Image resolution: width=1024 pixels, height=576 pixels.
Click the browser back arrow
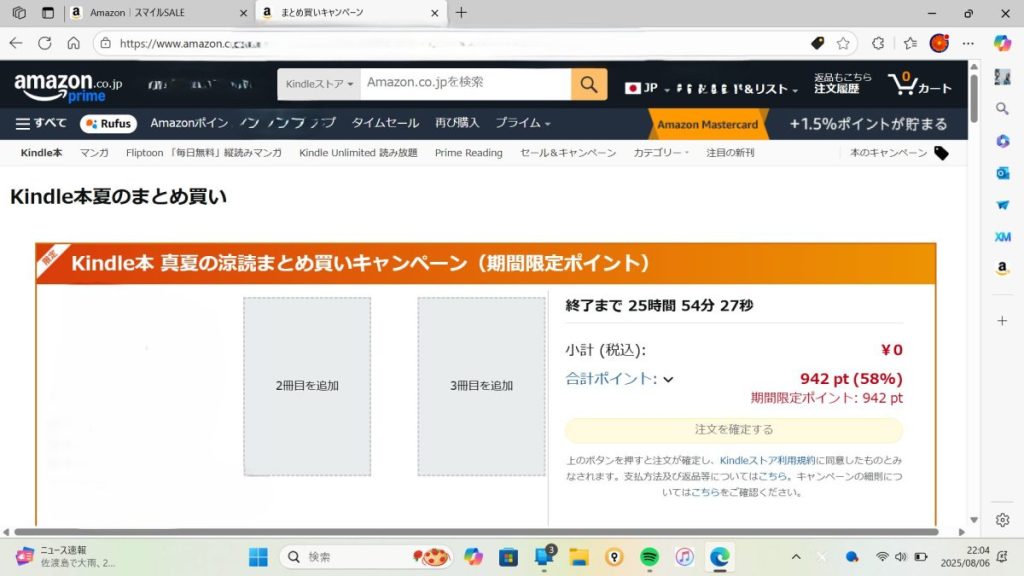point(16,43)
